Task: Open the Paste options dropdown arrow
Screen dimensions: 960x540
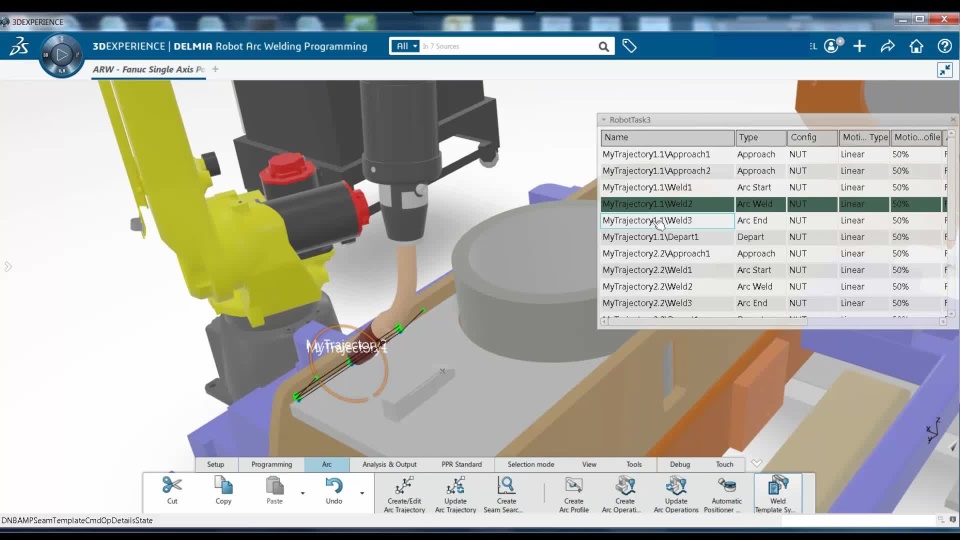Action: [x=302, y=493]
